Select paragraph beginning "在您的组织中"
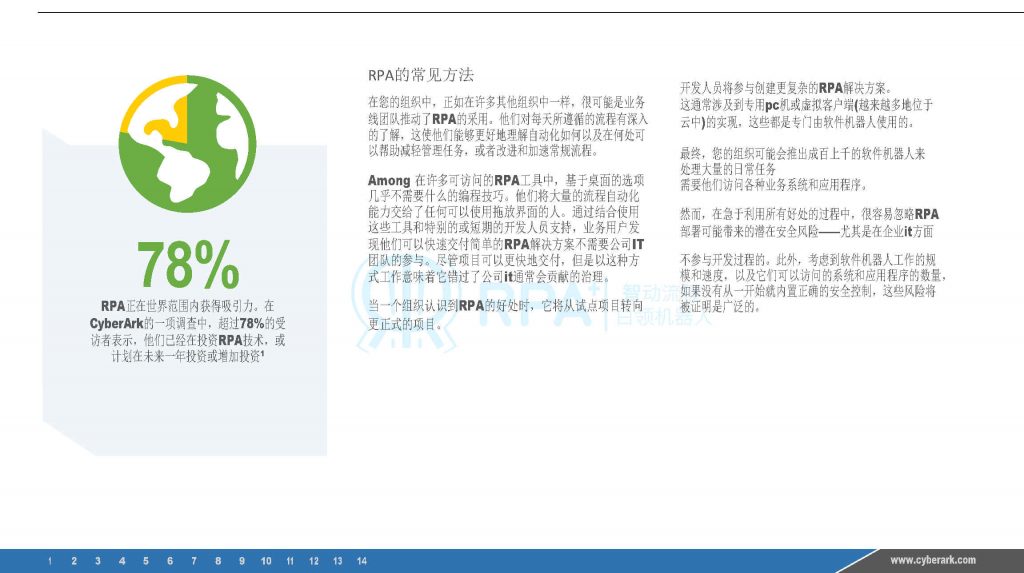The image size is (1024, 573). click(507, 127)
